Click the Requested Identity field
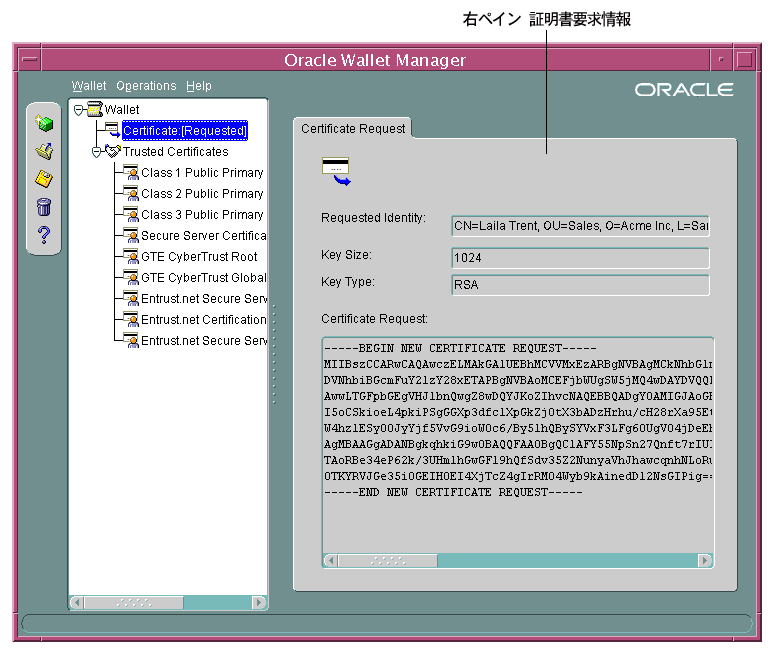The height and width of the screenshot is (654, 774). 580,226
